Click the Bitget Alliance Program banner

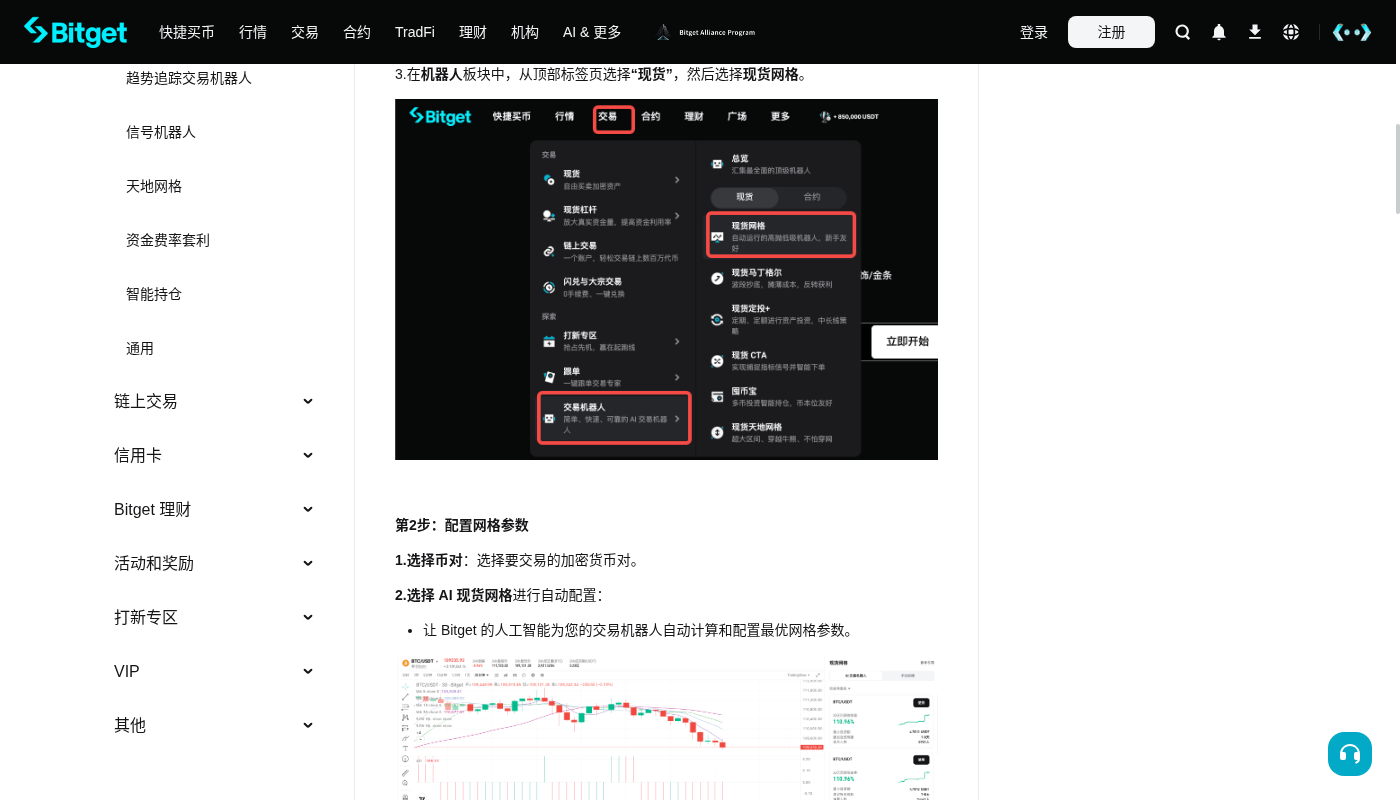(705, 32)
